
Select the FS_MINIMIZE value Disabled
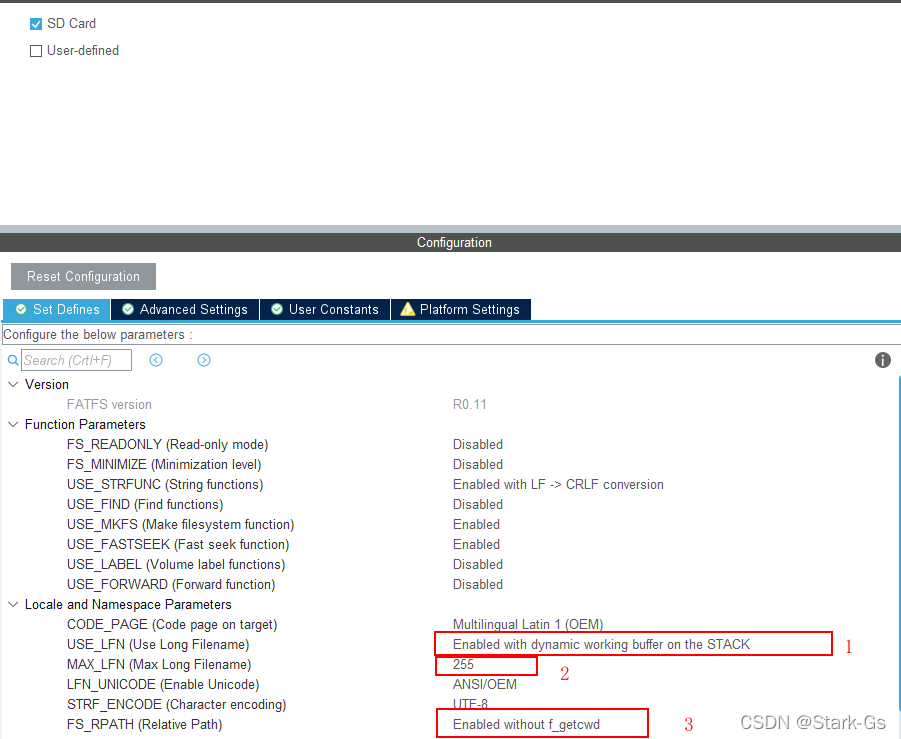478,464
